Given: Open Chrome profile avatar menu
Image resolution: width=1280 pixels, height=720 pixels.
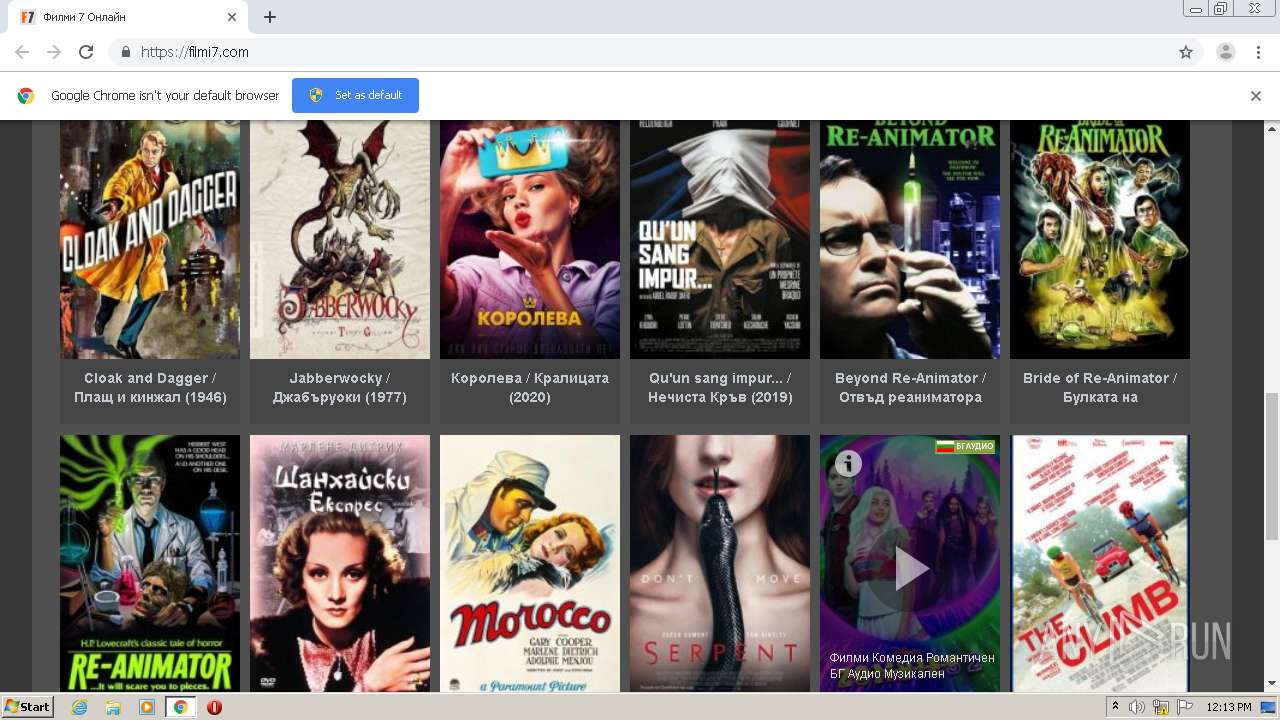Looking at the screenshot, I should pyautogui.click(x=1226, y=52).
